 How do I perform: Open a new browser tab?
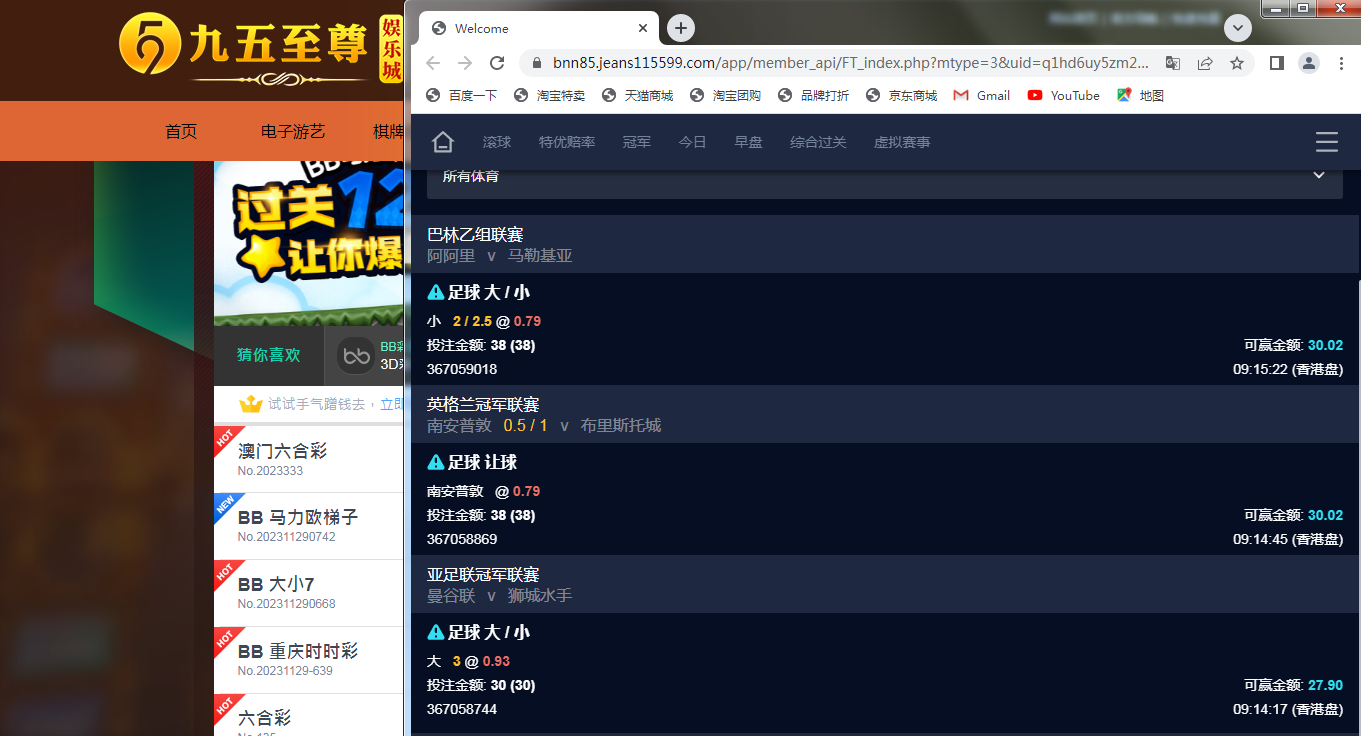681,28
